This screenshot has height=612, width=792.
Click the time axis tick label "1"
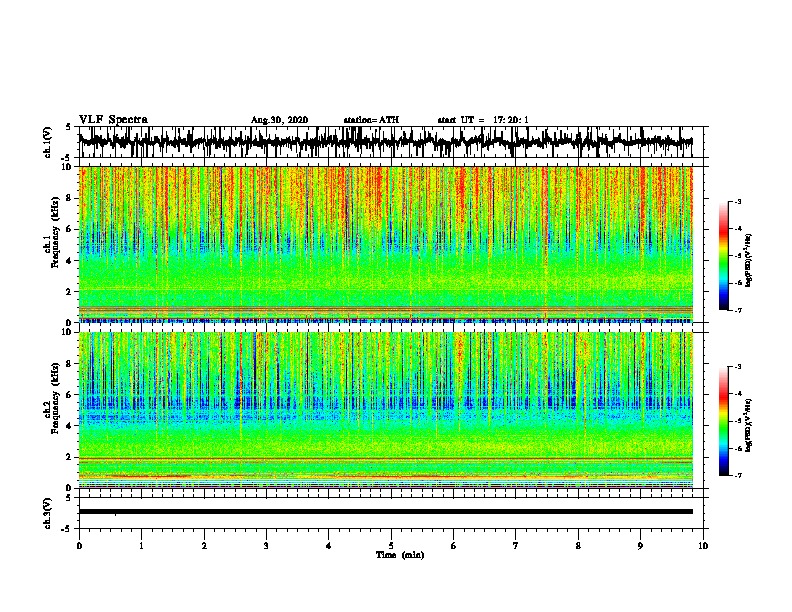(x=141, y=546)
